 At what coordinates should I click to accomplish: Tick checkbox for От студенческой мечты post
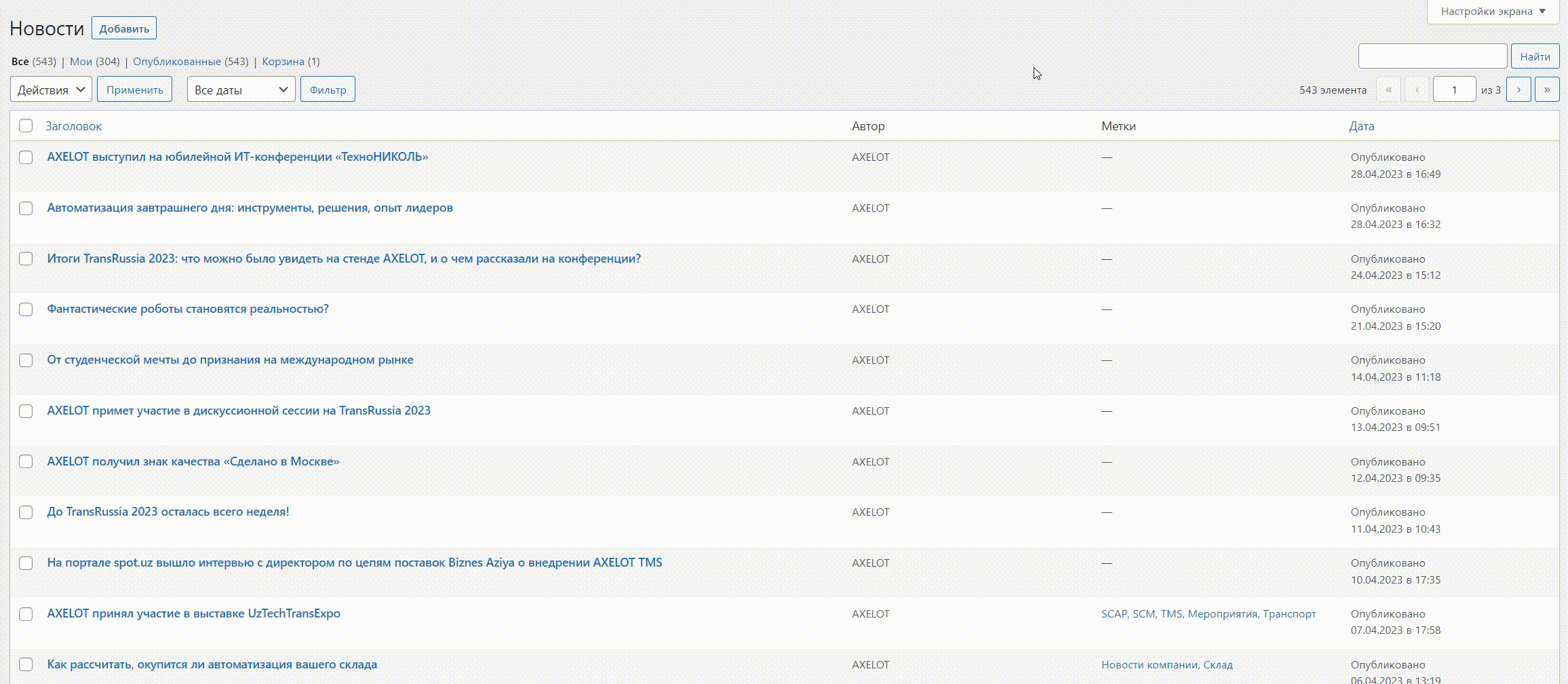click(26, 360)
